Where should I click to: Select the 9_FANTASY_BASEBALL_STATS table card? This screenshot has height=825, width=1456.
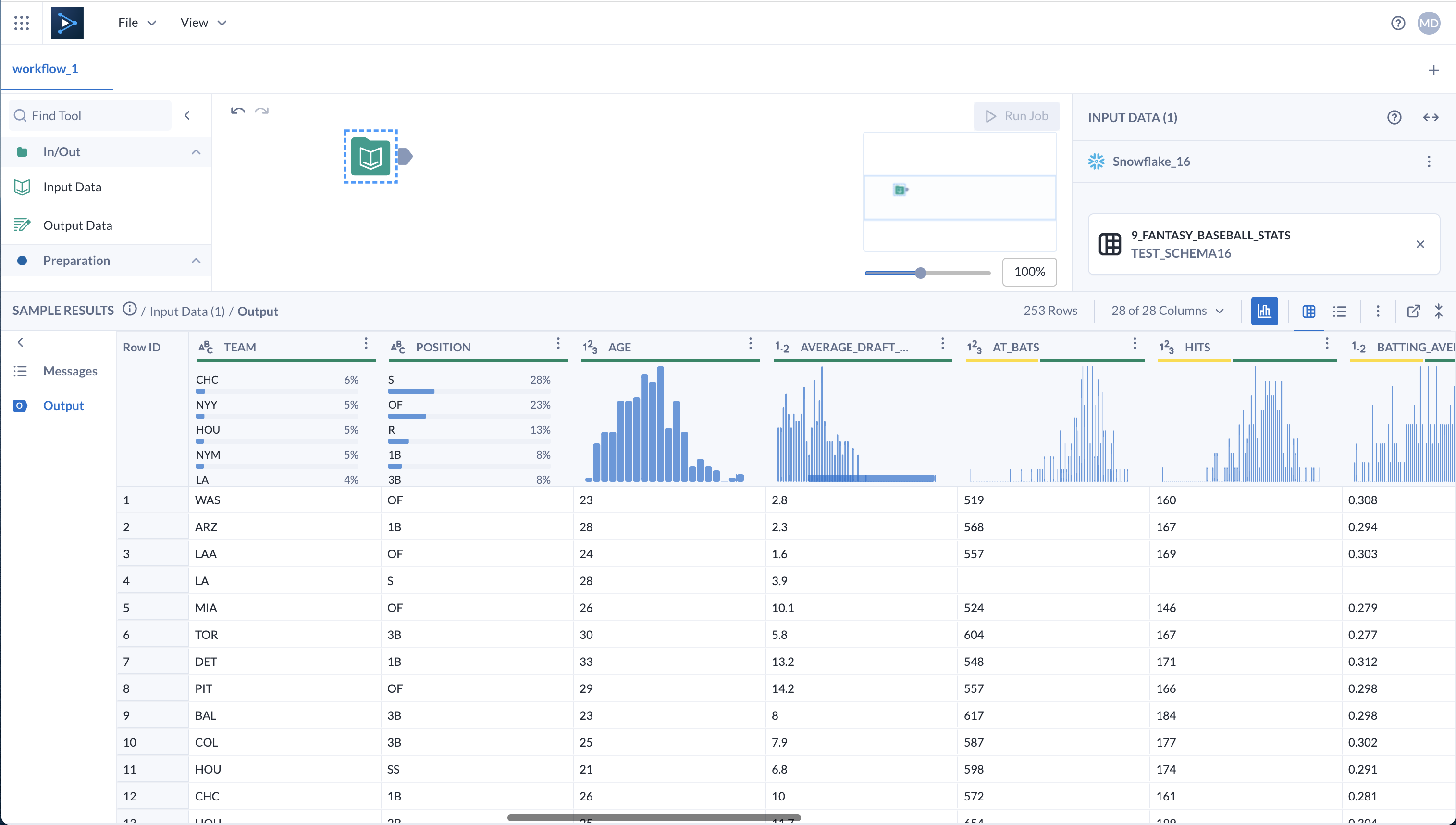coord(1263,244)
